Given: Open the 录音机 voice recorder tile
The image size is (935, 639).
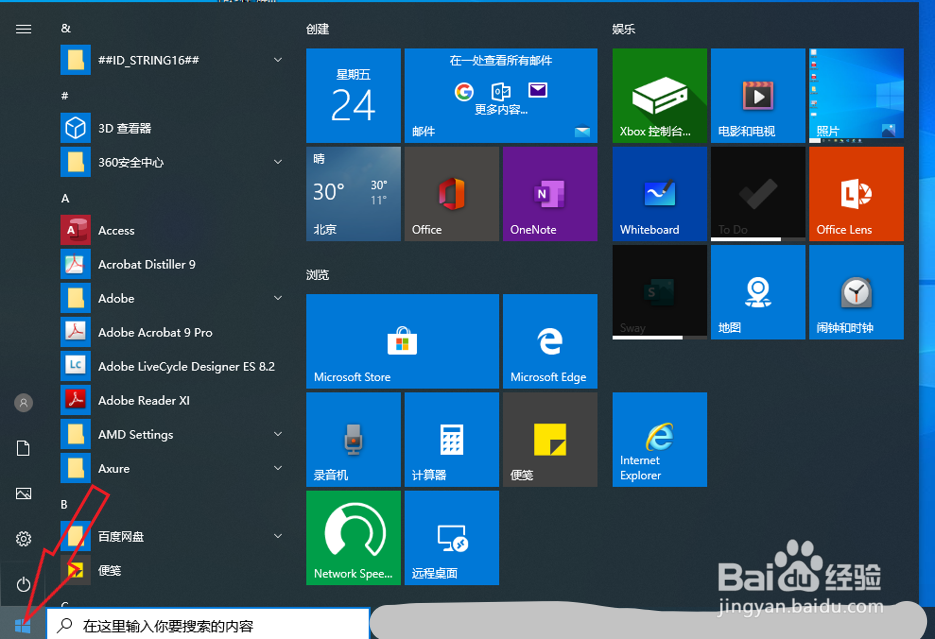Looking at the screenshot, I should [353, 439].
